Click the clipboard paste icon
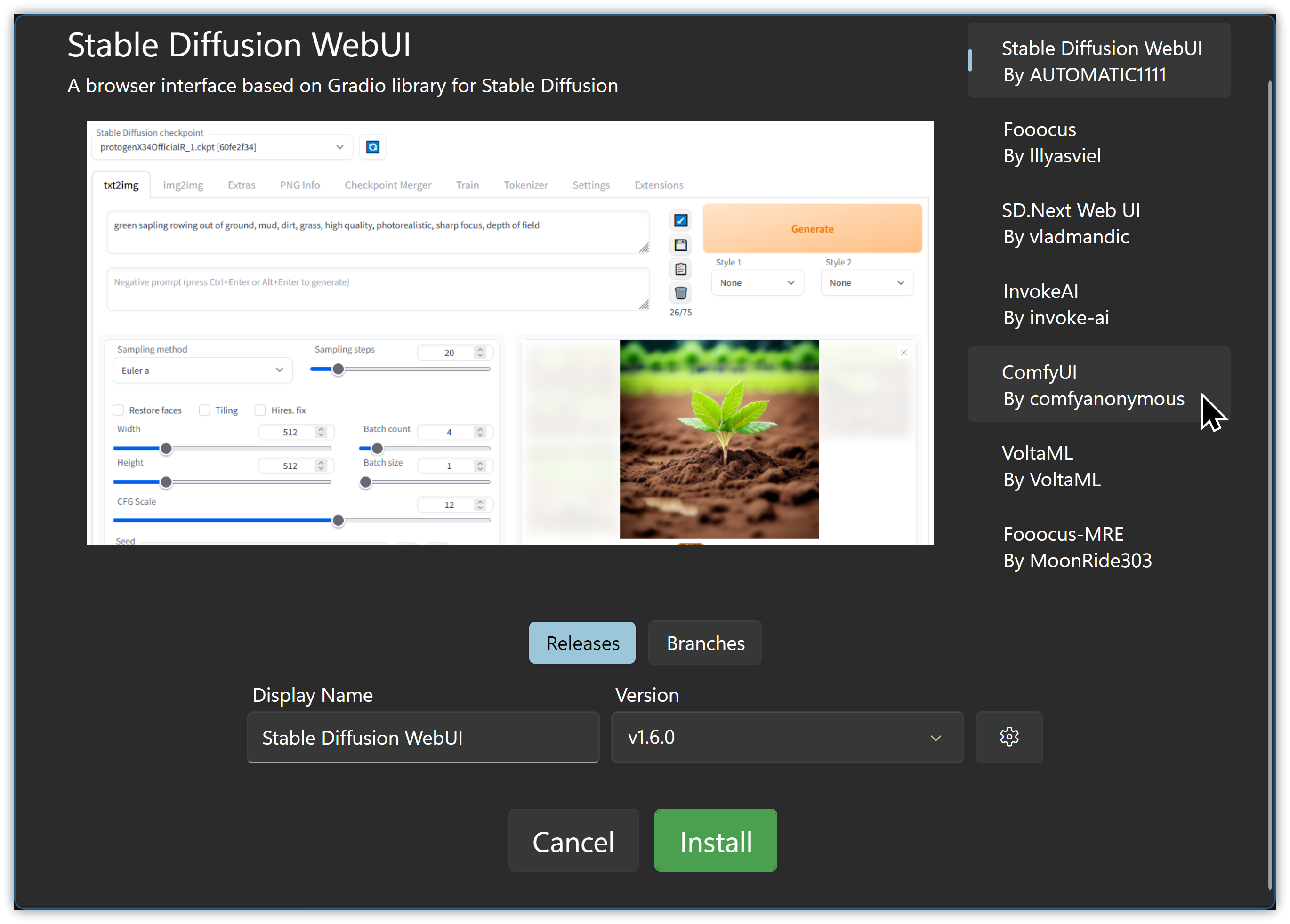The width and height of the screenshot is (1290, 924). pyautogui.click(x=680, y=269)
